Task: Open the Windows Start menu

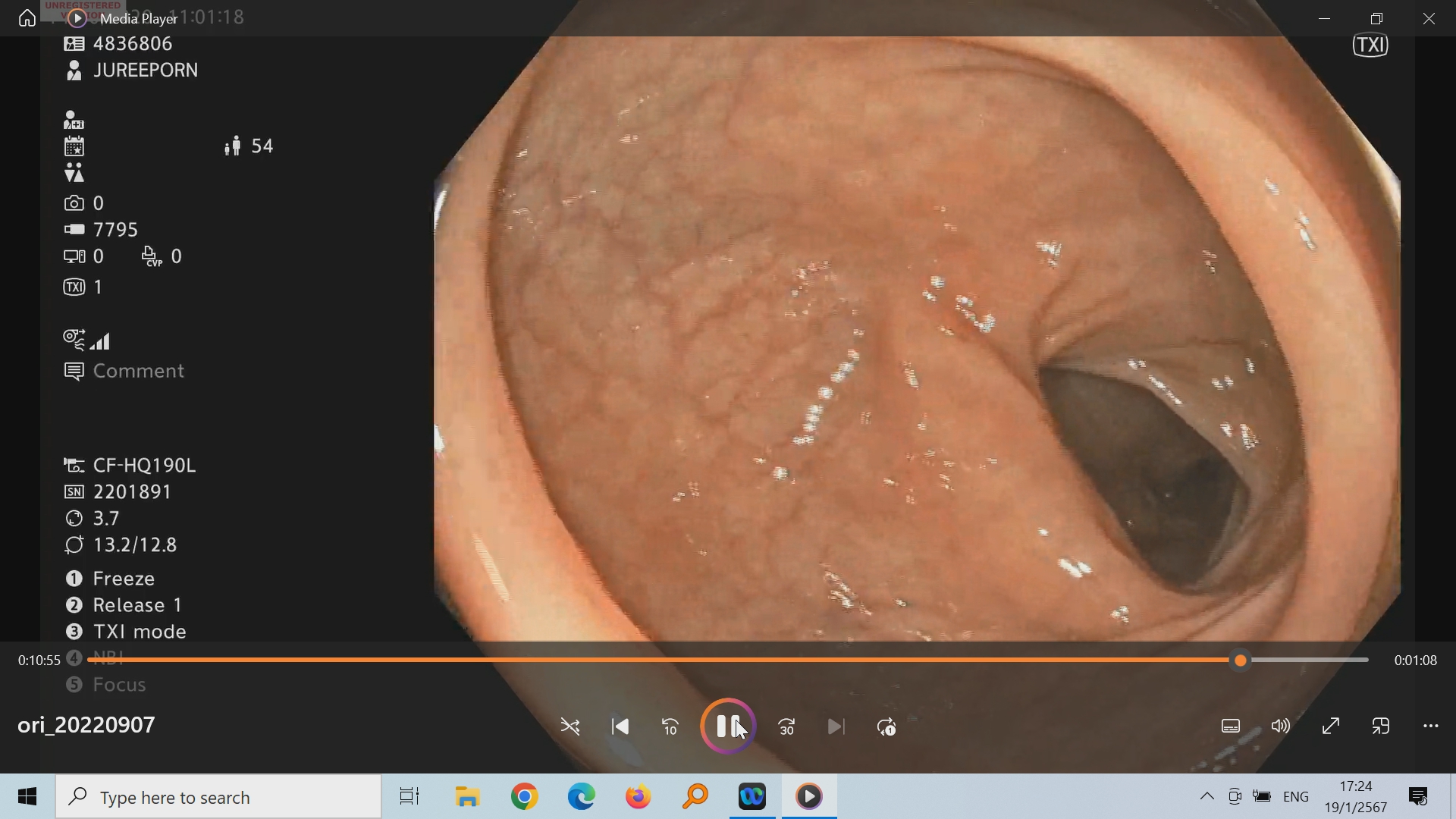Action: click(x=27, y=797)
